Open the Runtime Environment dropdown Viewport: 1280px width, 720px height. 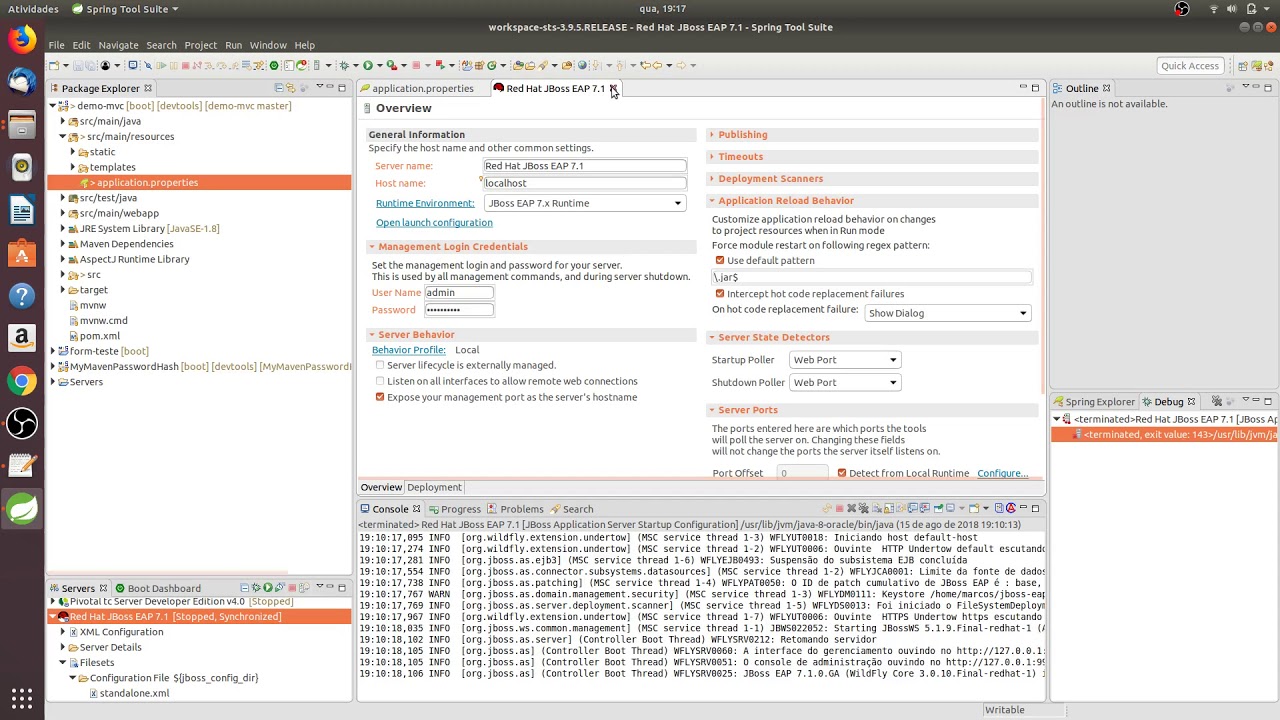click(x=585, y=203)
